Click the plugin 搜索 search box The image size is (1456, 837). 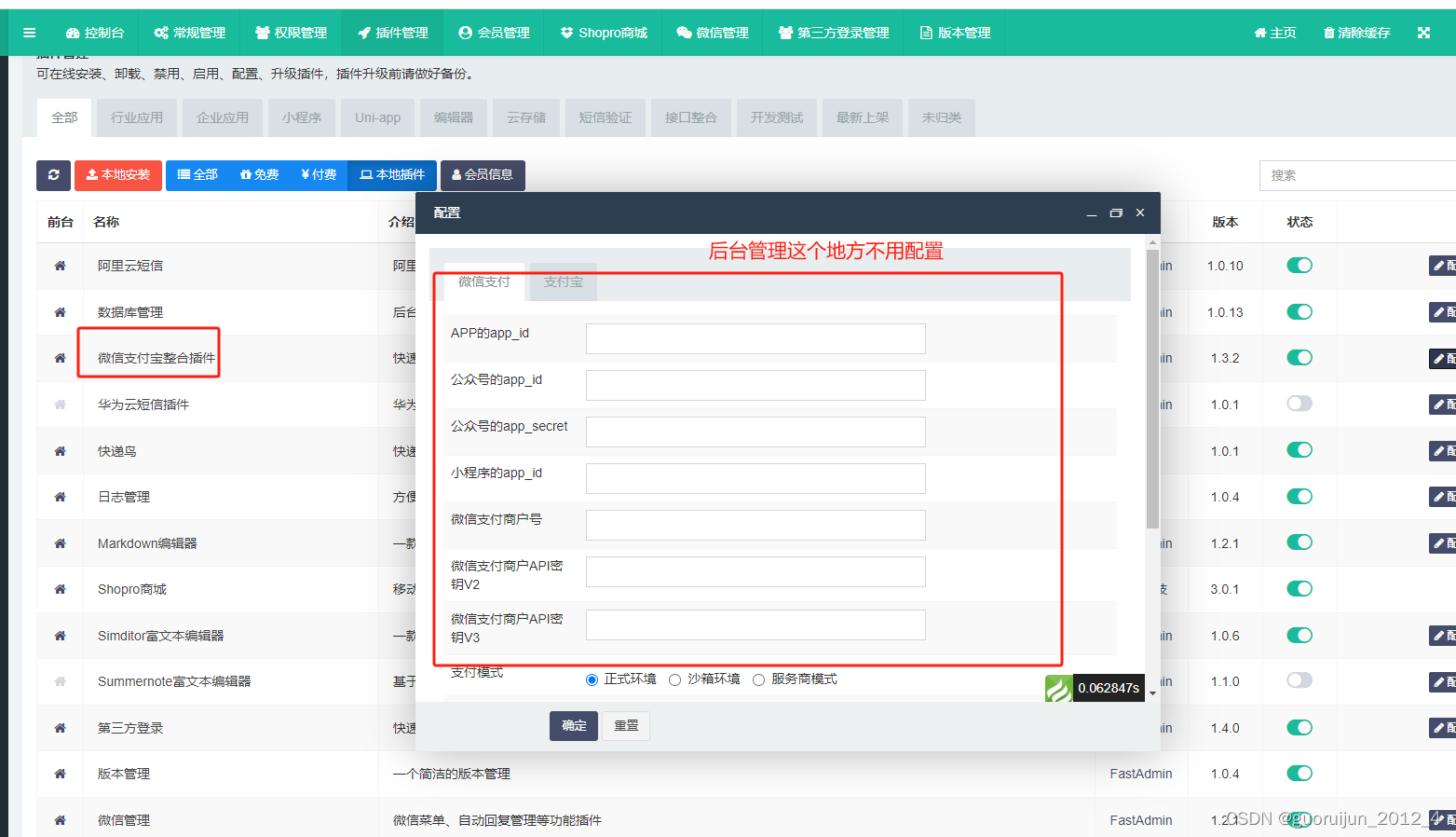1357,175
